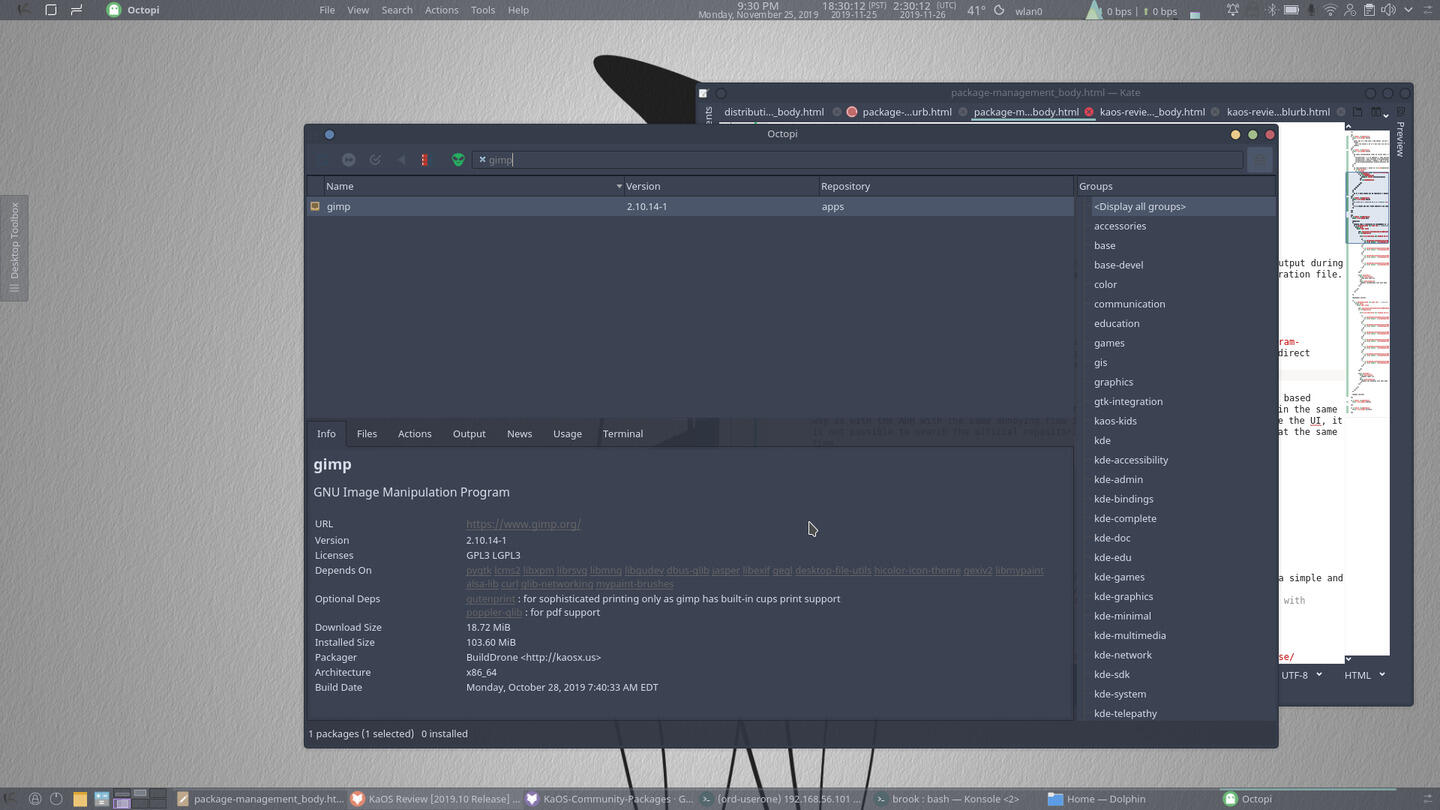Open the battery tray icon
The height and width of the screenshot is (810, 1440).
tap(1291, 10)
